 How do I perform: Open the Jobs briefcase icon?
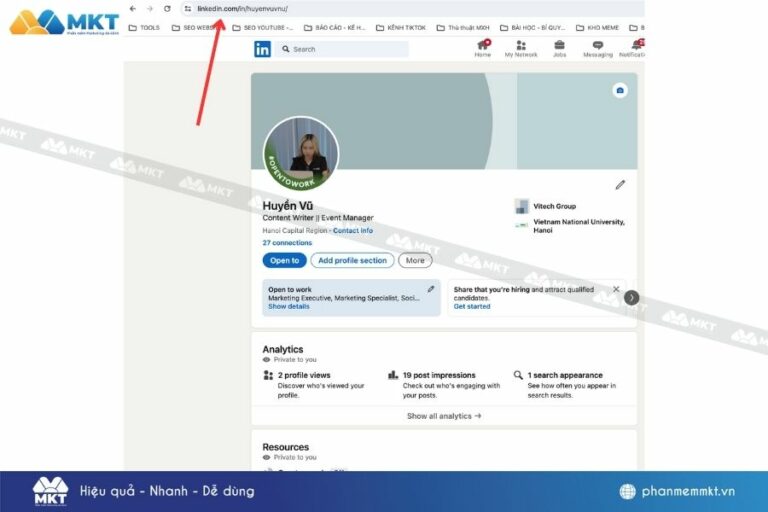pyautogui.click(x=559, y=49)
